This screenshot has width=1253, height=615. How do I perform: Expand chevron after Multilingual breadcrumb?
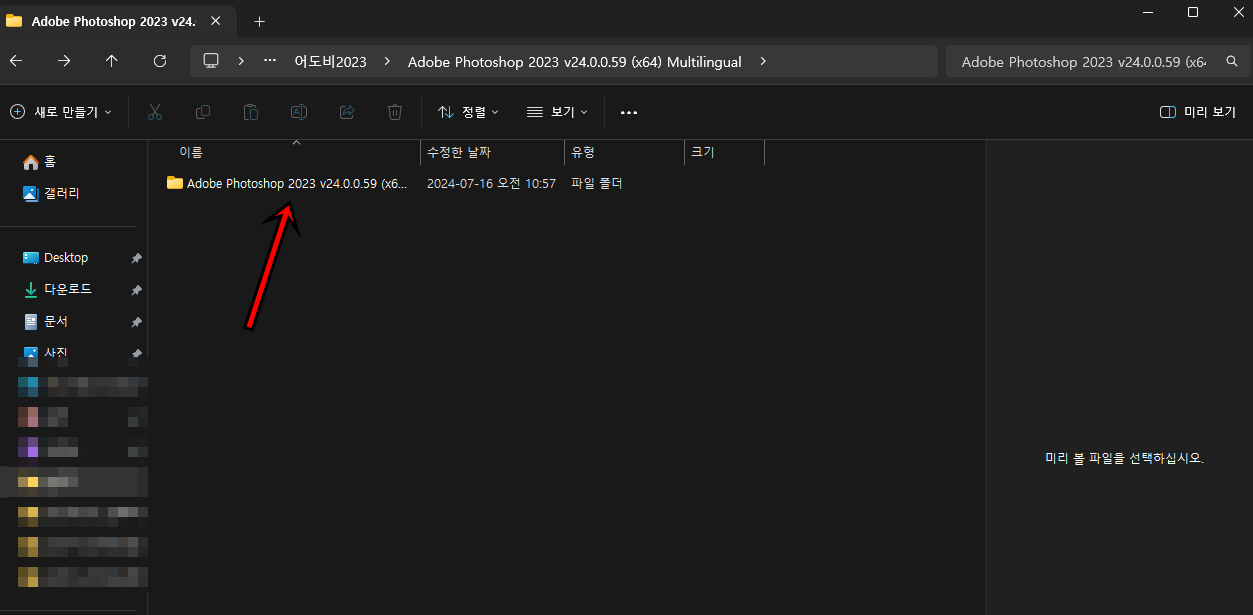[x=763, y=61]
